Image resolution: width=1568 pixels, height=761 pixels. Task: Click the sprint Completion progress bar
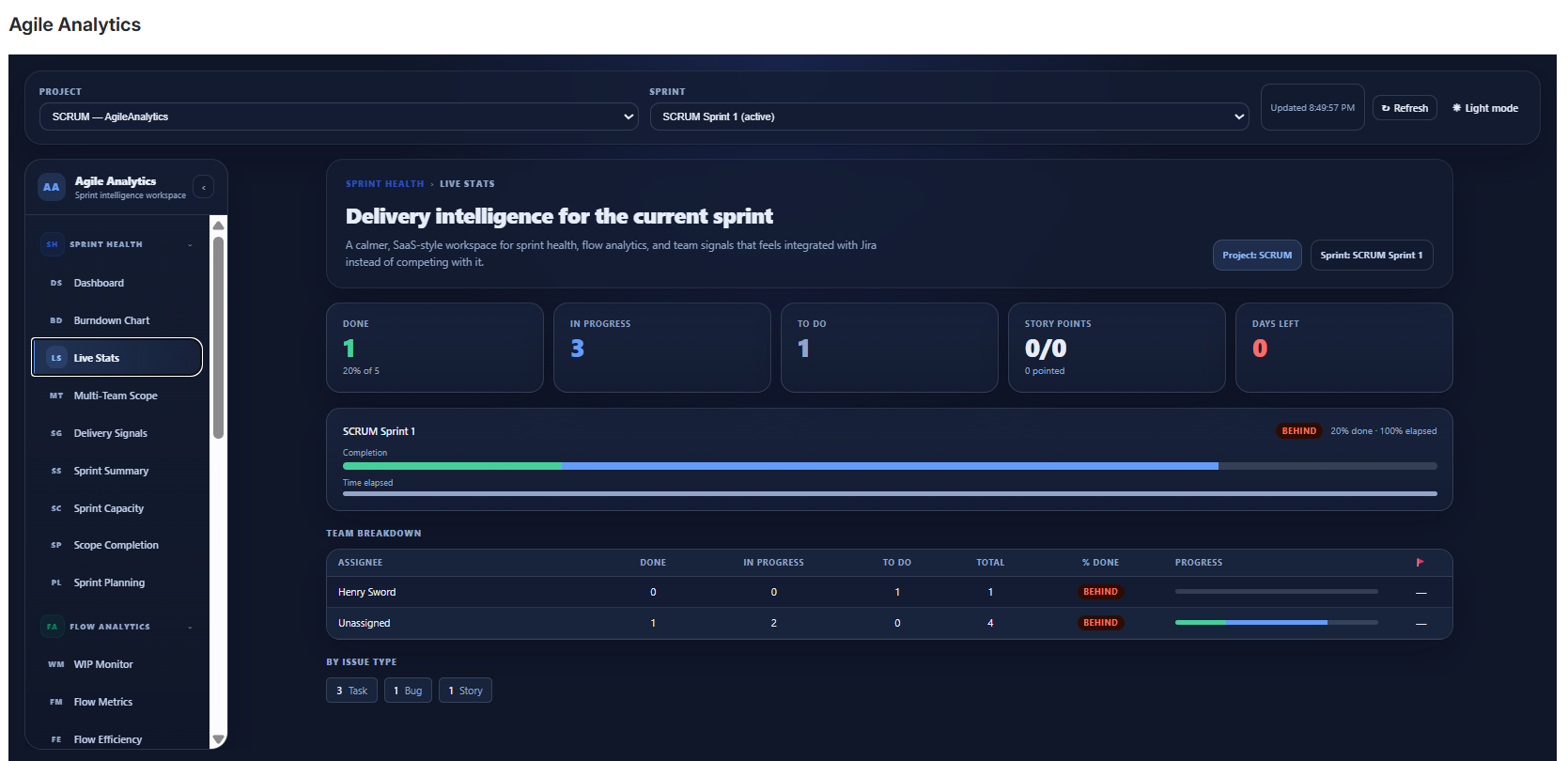(890, 466)
